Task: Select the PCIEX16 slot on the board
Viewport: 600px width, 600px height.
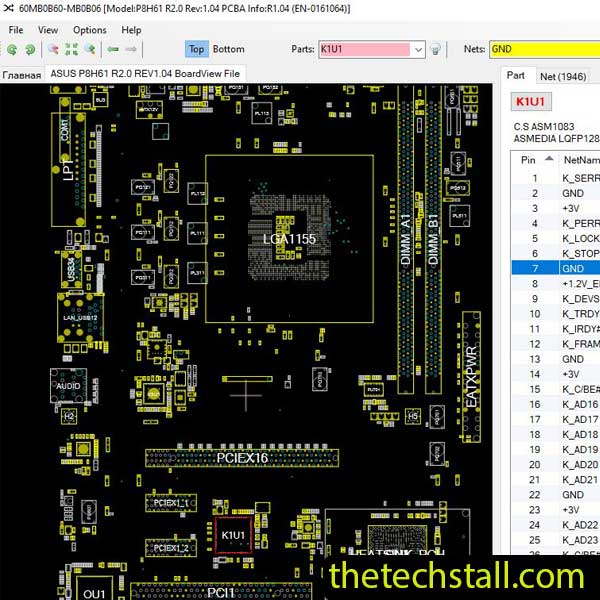Action: [x=242, y=458]
